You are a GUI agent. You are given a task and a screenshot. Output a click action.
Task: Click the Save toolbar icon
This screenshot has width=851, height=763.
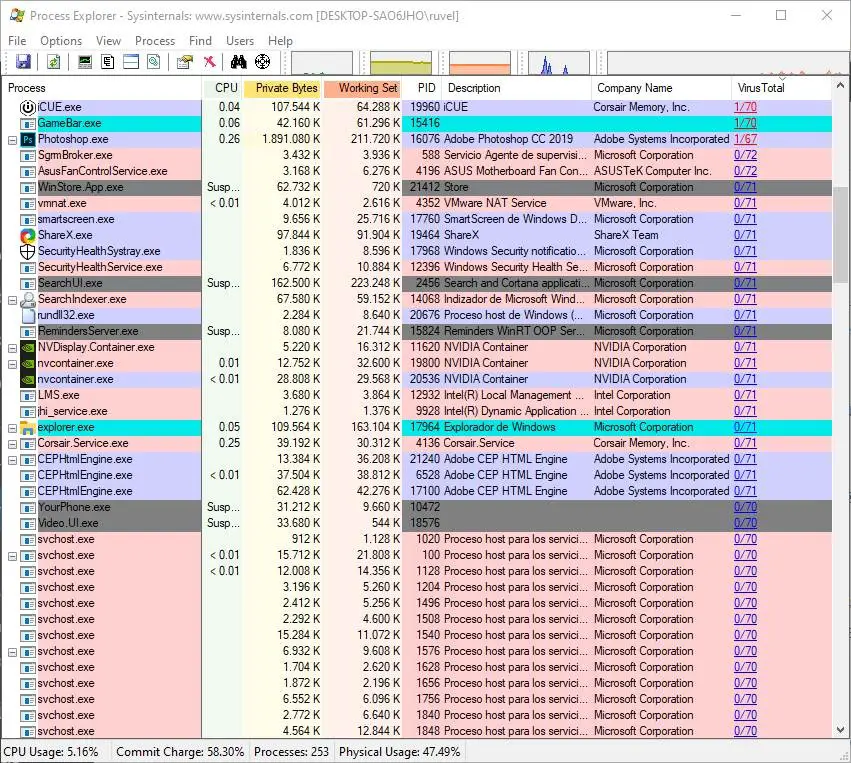tap(23, 62)
